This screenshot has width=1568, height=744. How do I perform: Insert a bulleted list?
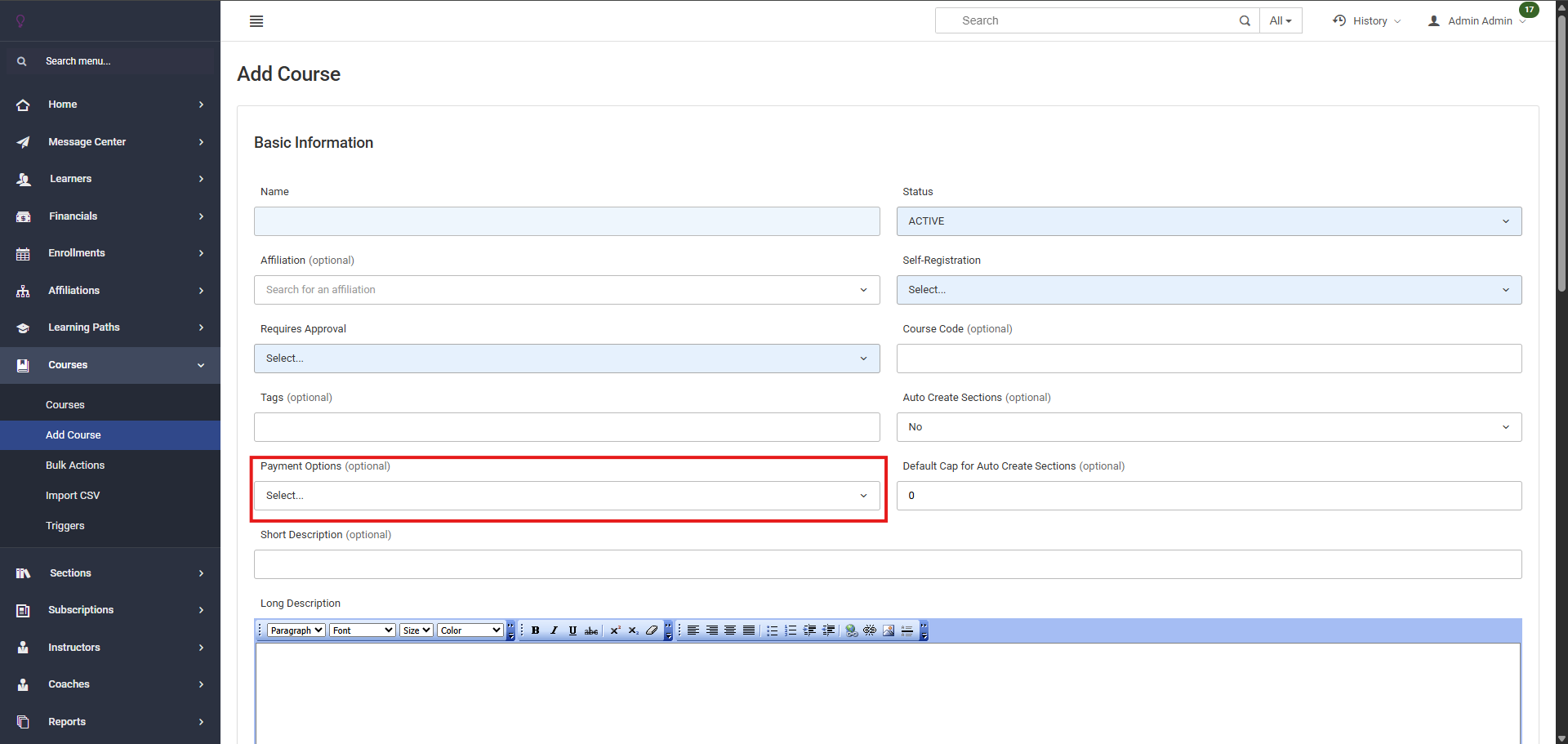[772, 630]
